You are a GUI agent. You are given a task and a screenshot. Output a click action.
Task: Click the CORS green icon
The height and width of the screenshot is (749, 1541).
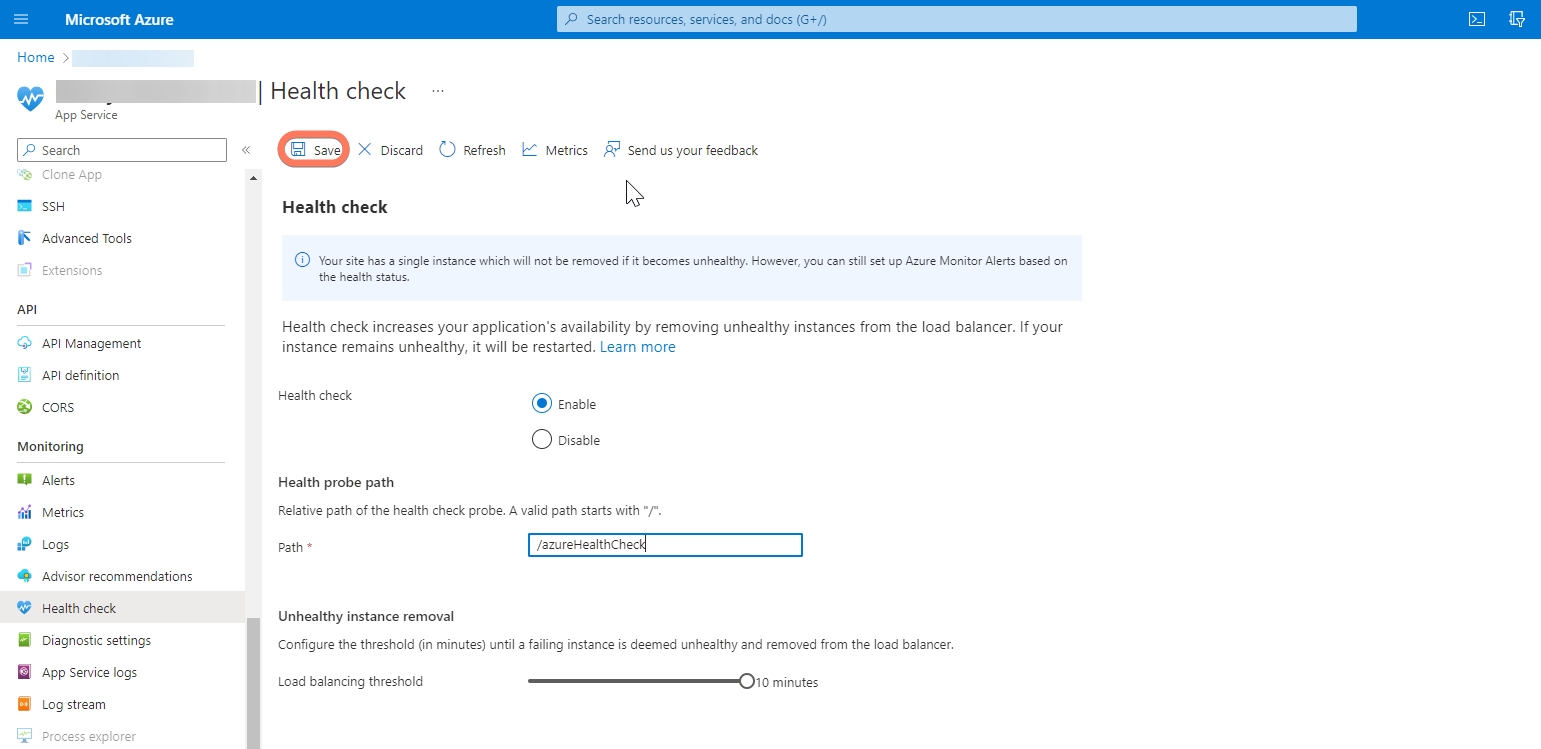[25, 407]
